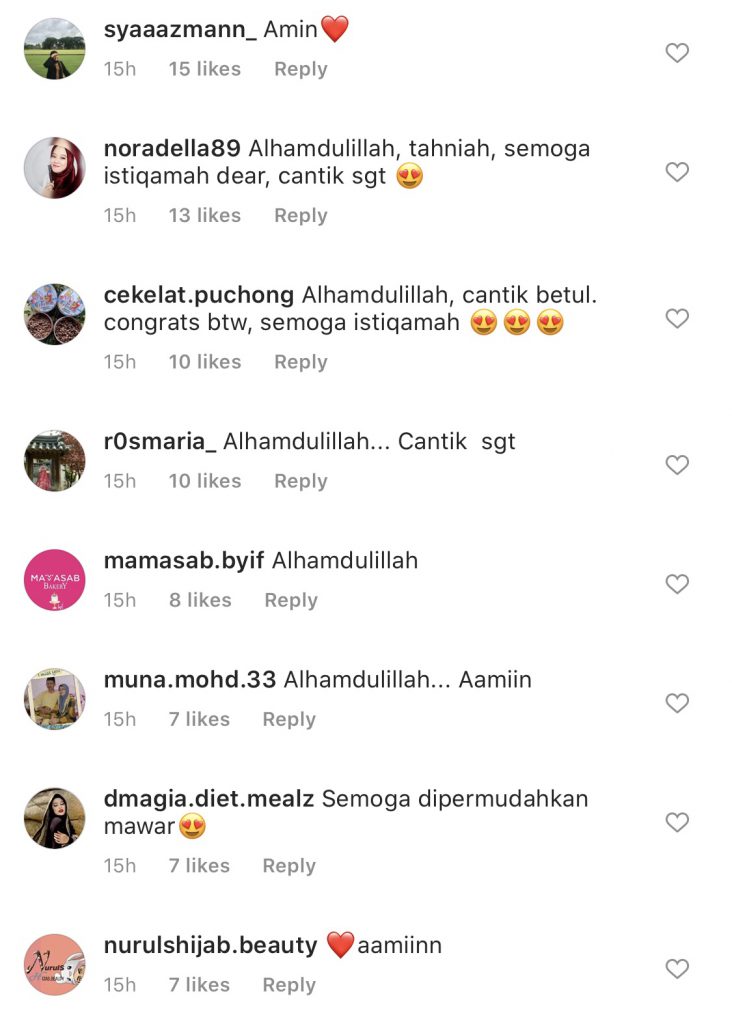
Task: Tap the heart on dmagia.diet.mealz's comment
Action: tap(677, 822)
